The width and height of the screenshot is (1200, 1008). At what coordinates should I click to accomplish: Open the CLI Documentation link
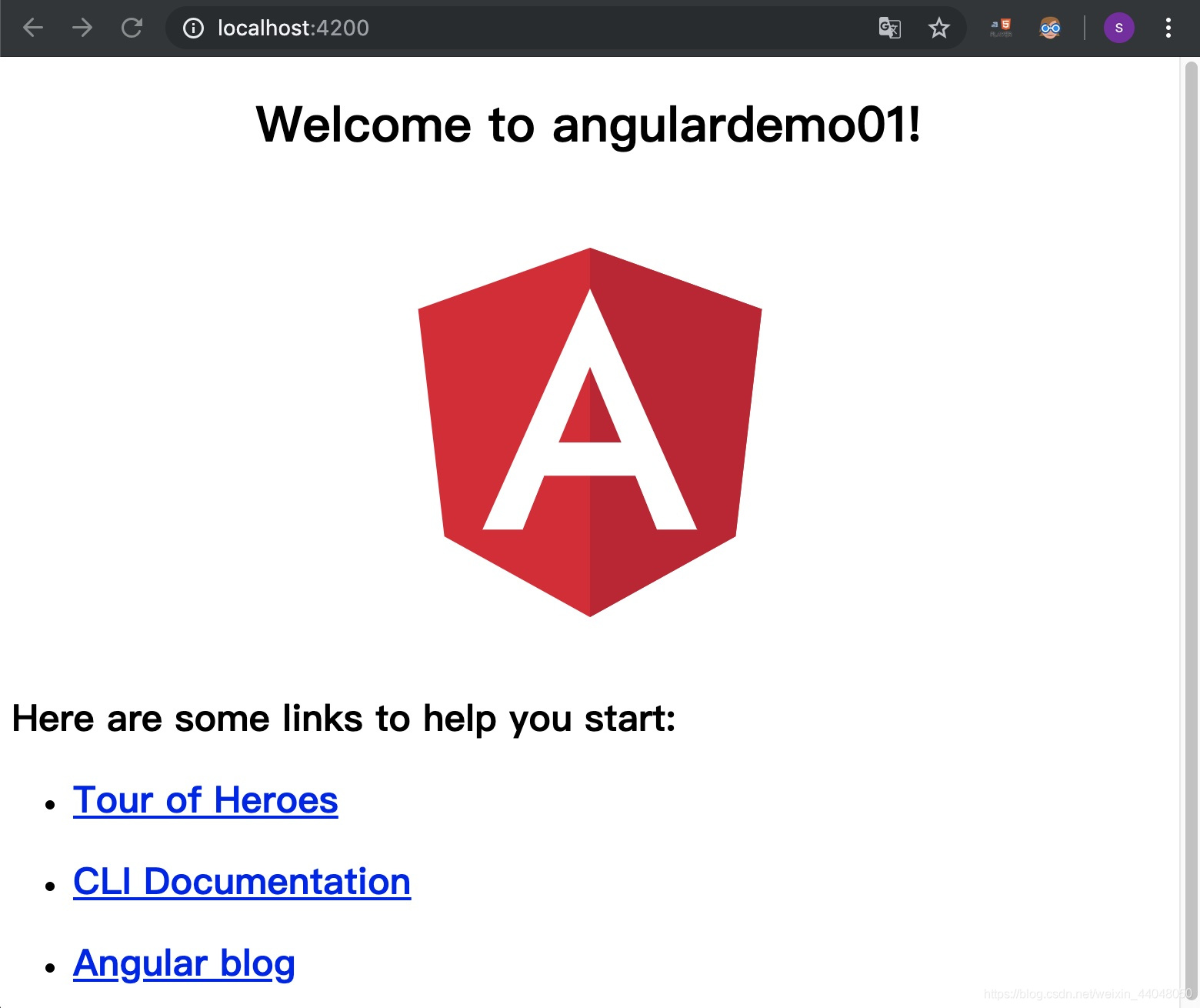point(241,881)
